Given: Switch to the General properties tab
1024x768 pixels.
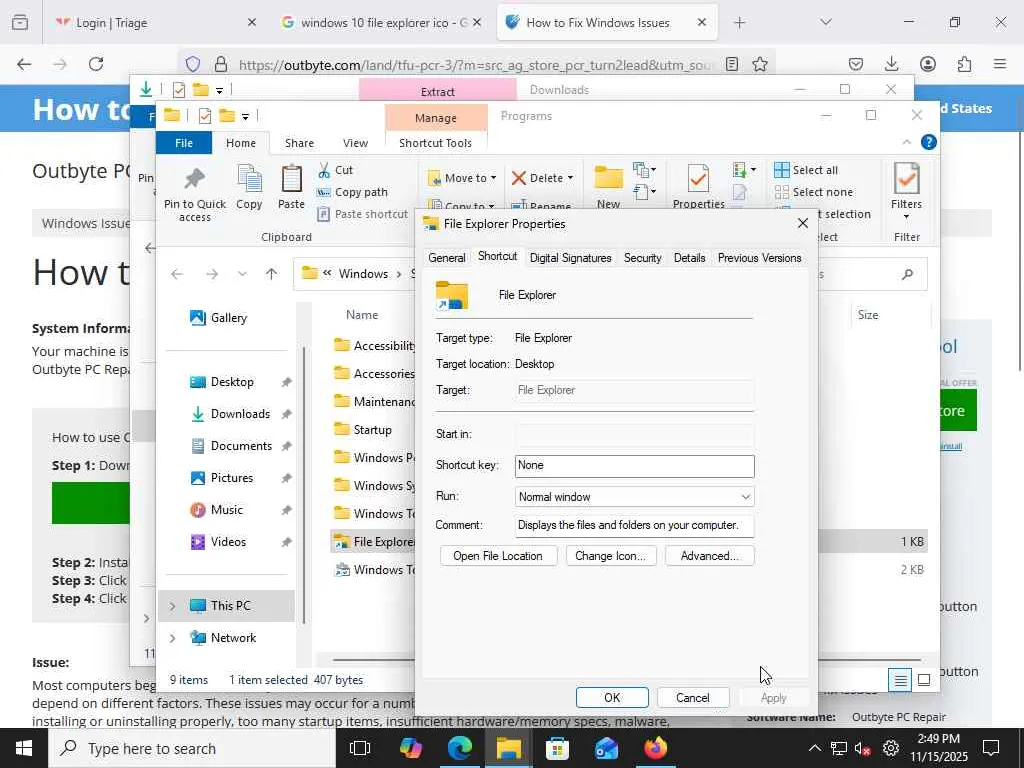Looking at the screenshot, I should pyautogui.click(x=447, y=258).
